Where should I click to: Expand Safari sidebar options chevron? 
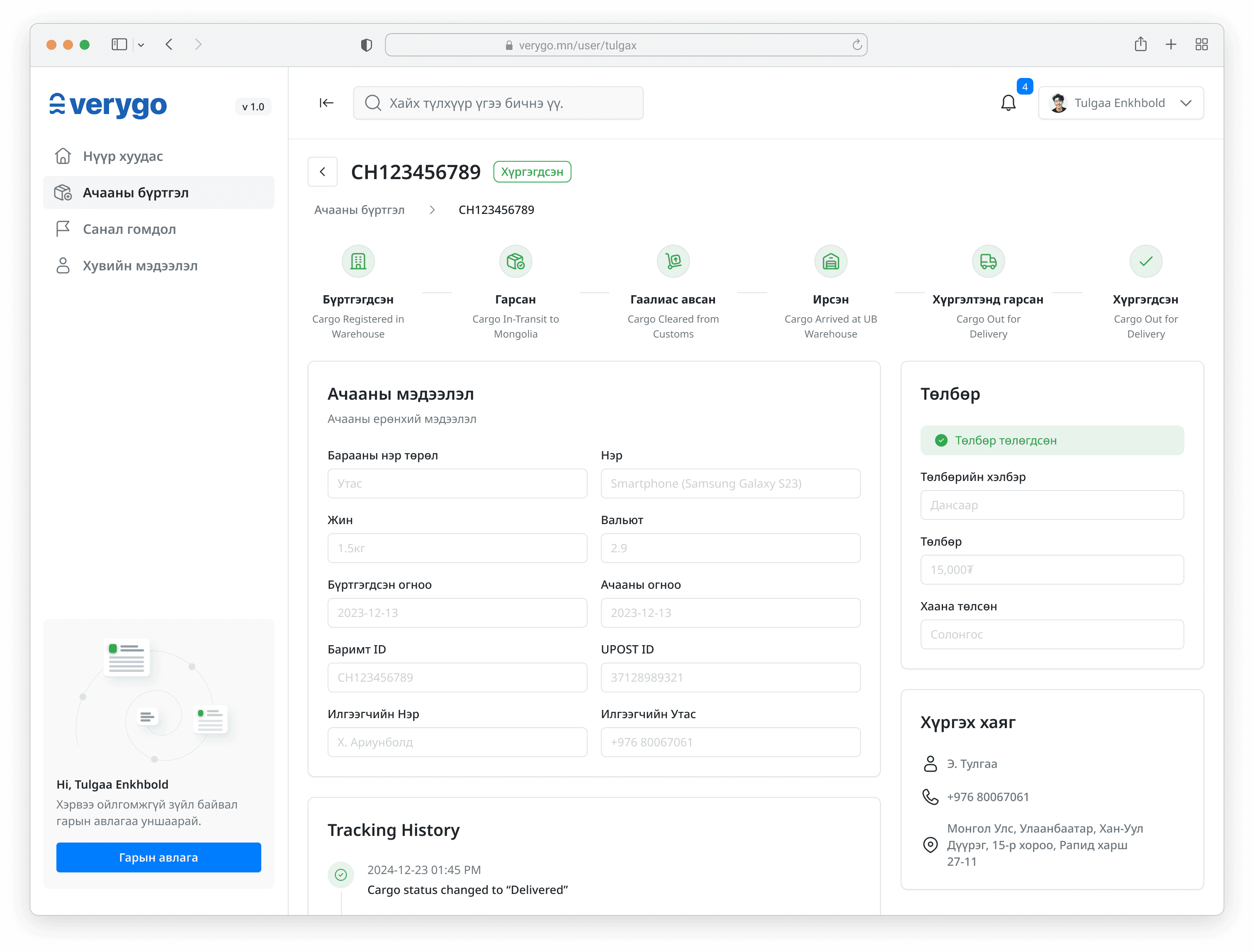point(141,45)
